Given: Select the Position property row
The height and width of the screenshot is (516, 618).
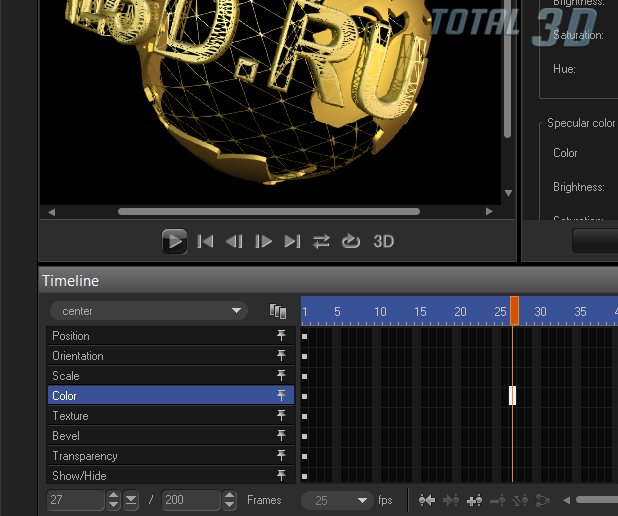Looking at the screenshot, I should [x=171, y=336].
